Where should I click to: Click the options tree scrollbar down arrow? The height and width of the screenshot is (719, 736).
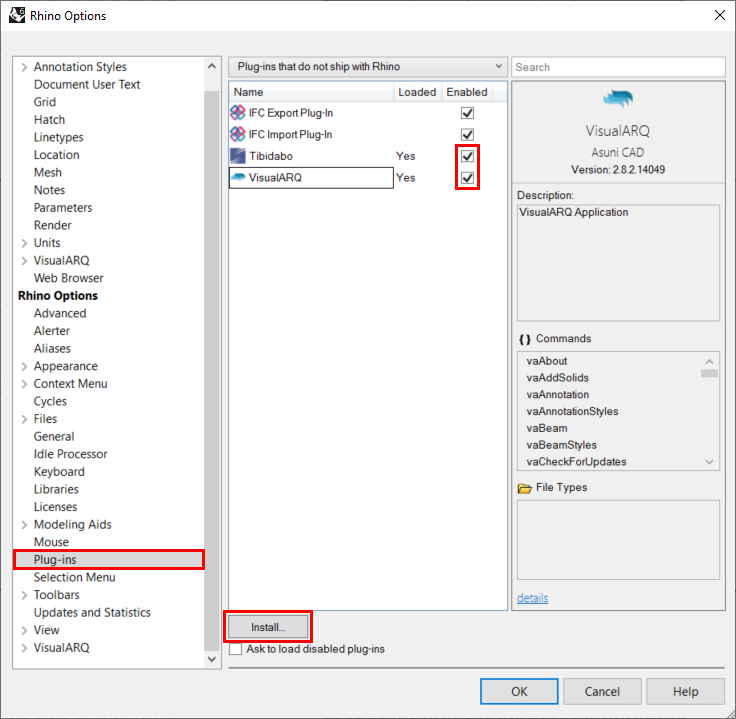[212, 659]
